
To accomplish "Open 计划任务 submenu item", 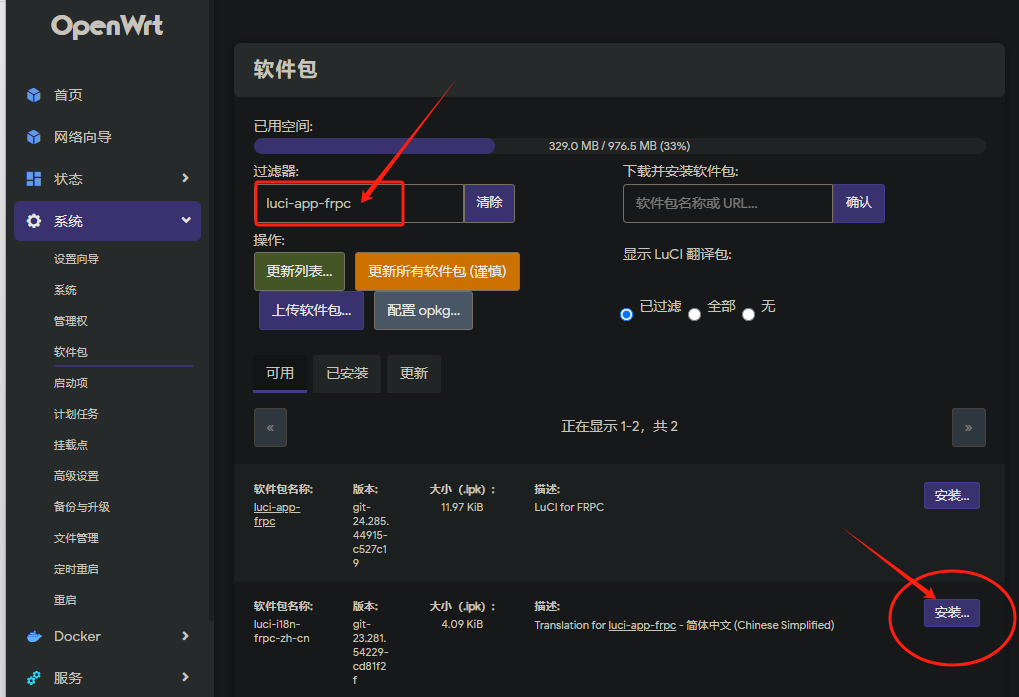I will coord(76,414).
